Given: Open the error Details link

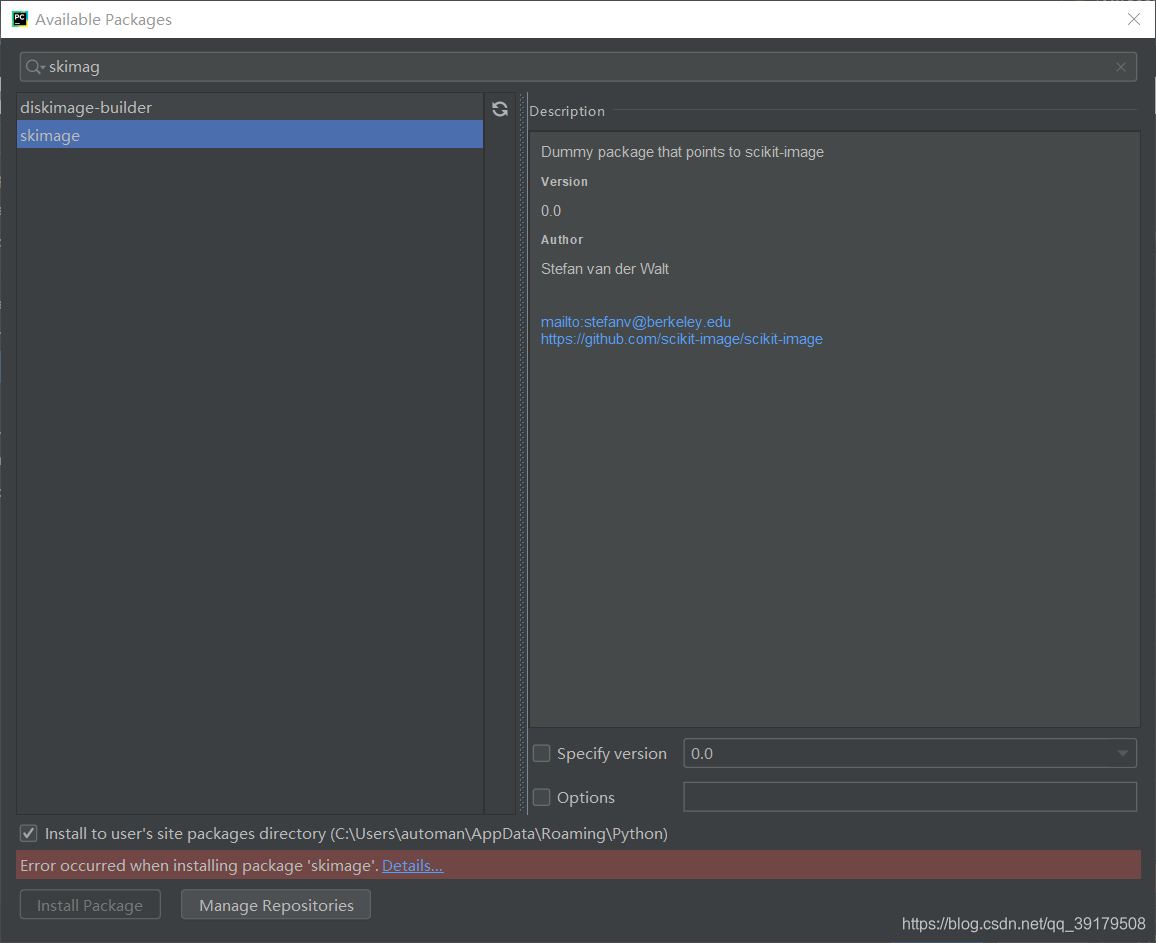Looking at the screenshot, I should click(413, 866).
